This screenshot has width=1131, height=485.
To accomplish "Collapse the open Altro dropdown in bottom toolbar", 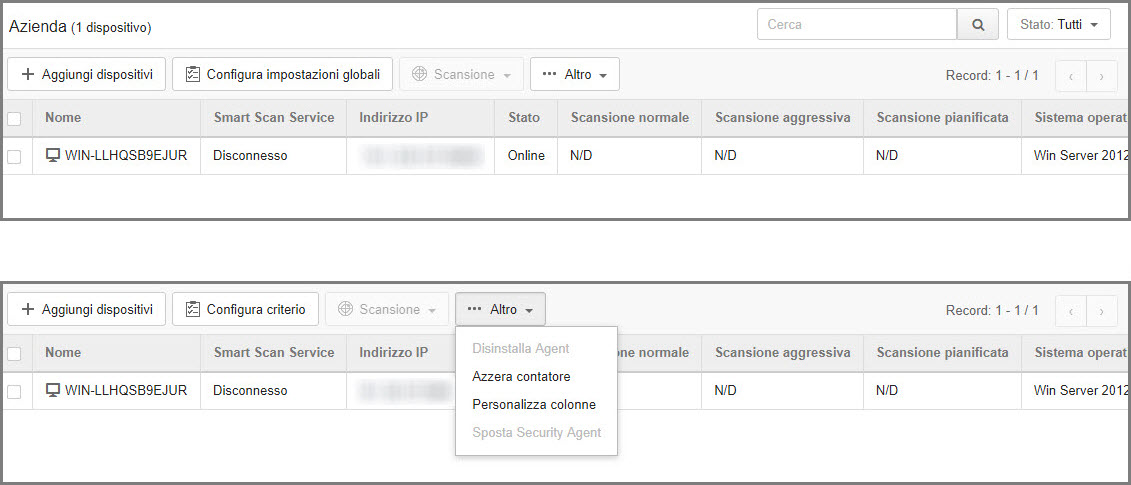I will click(500, 309).
